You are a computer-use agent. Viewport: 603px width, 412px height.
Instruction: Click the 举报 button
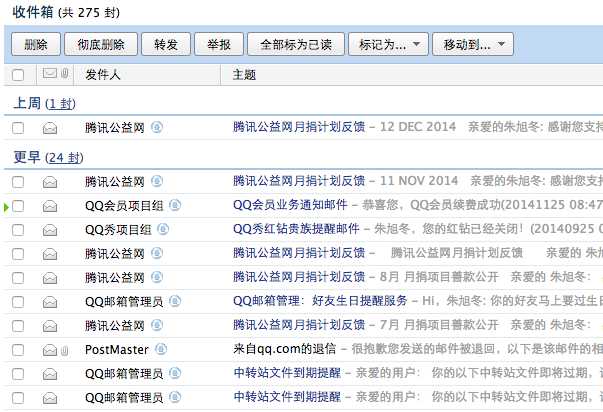point(219,45)
